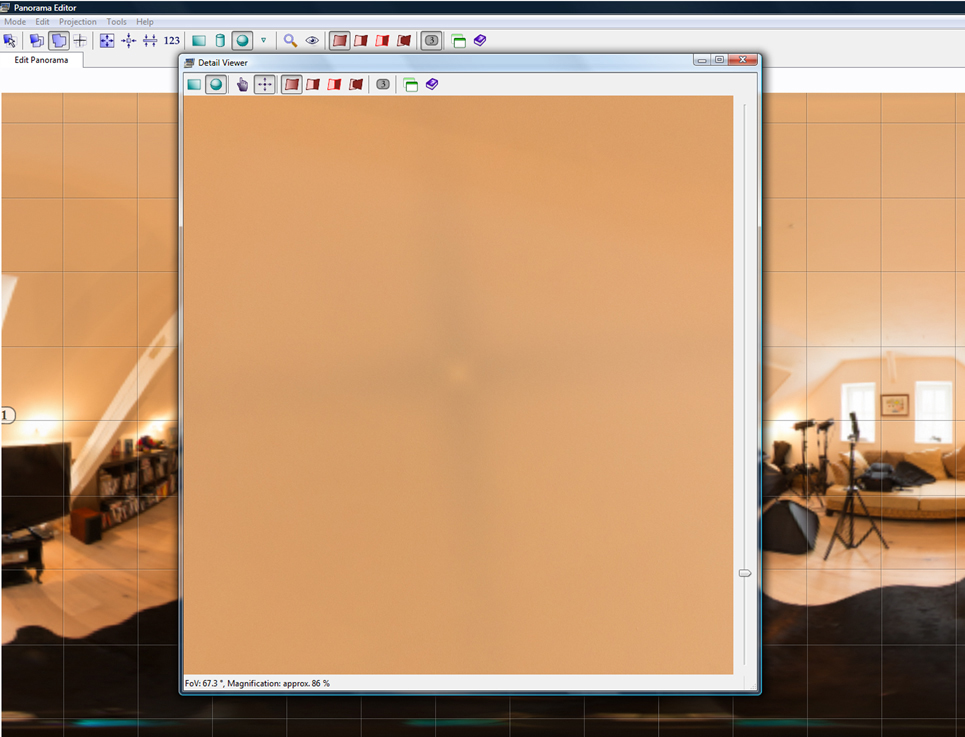Click the Detail Viewer vertical zoom slider handle
This screenshot has height=737, width=965.
[x=744, y=573]
